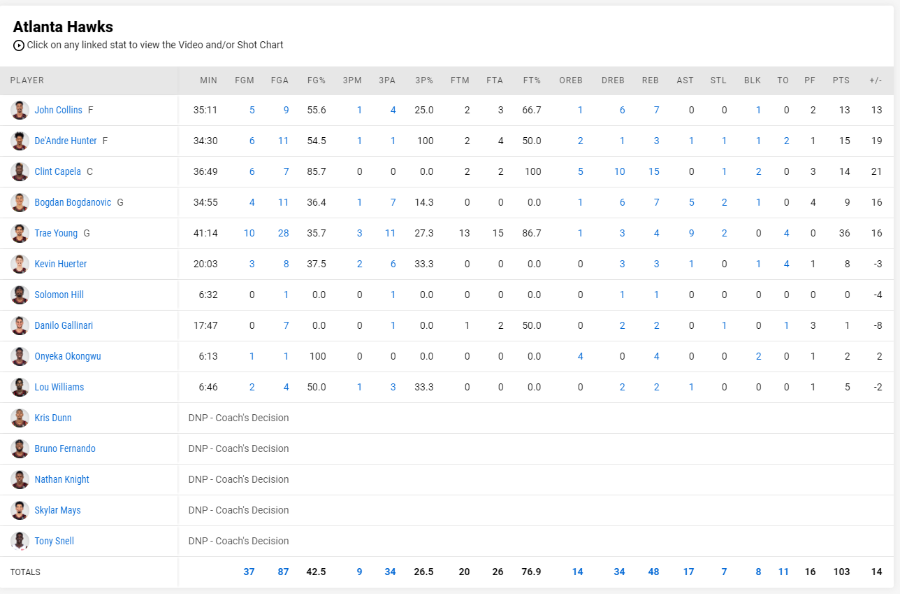The width and height of the screenshot is (900, 594).
Task: Open Bogdan Bogdanovic player link
Action: (x=73, y=203)
